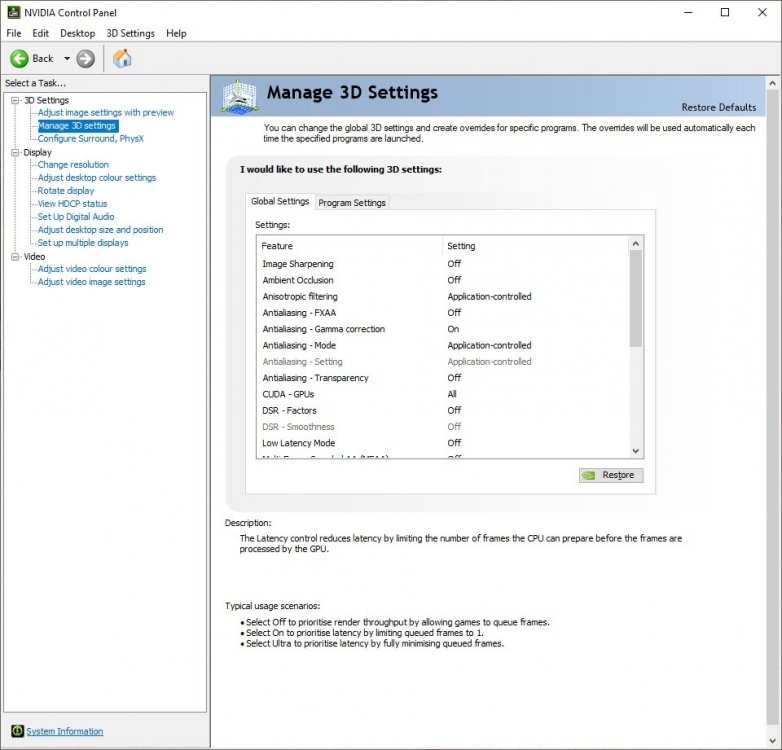Select the DSR - Factors row

442,410
